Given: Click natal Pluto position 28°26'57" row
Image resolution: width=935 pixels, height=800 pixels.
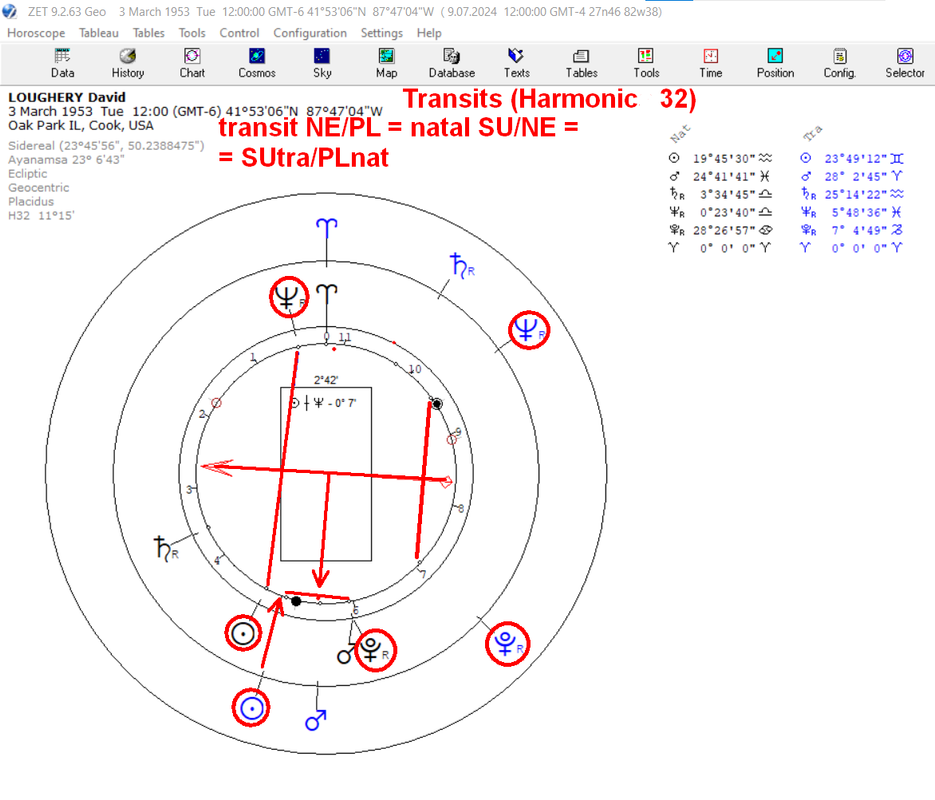Looking at the screenshot, I should point(720,230).
